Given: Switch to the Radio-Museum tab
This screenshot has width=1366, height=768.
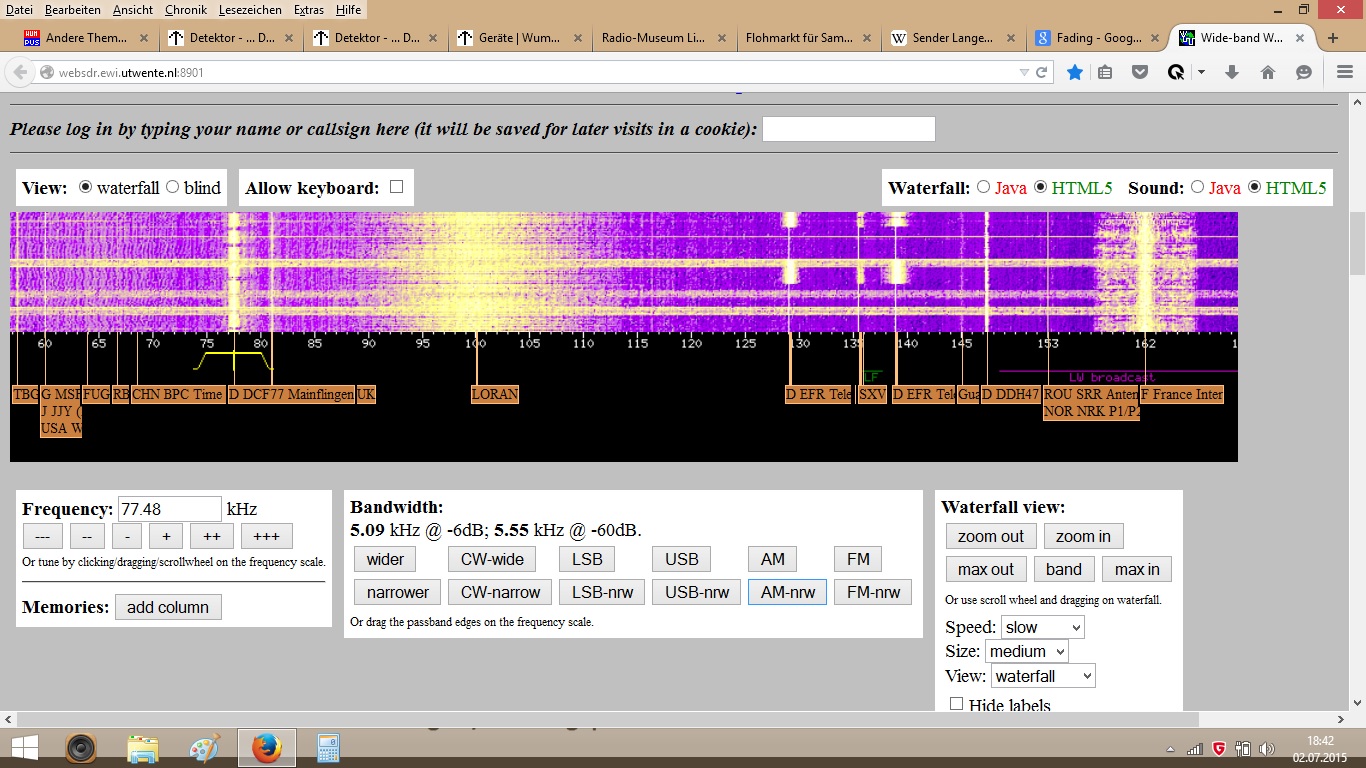Looking at the screenshot, I should pos(654,38).
